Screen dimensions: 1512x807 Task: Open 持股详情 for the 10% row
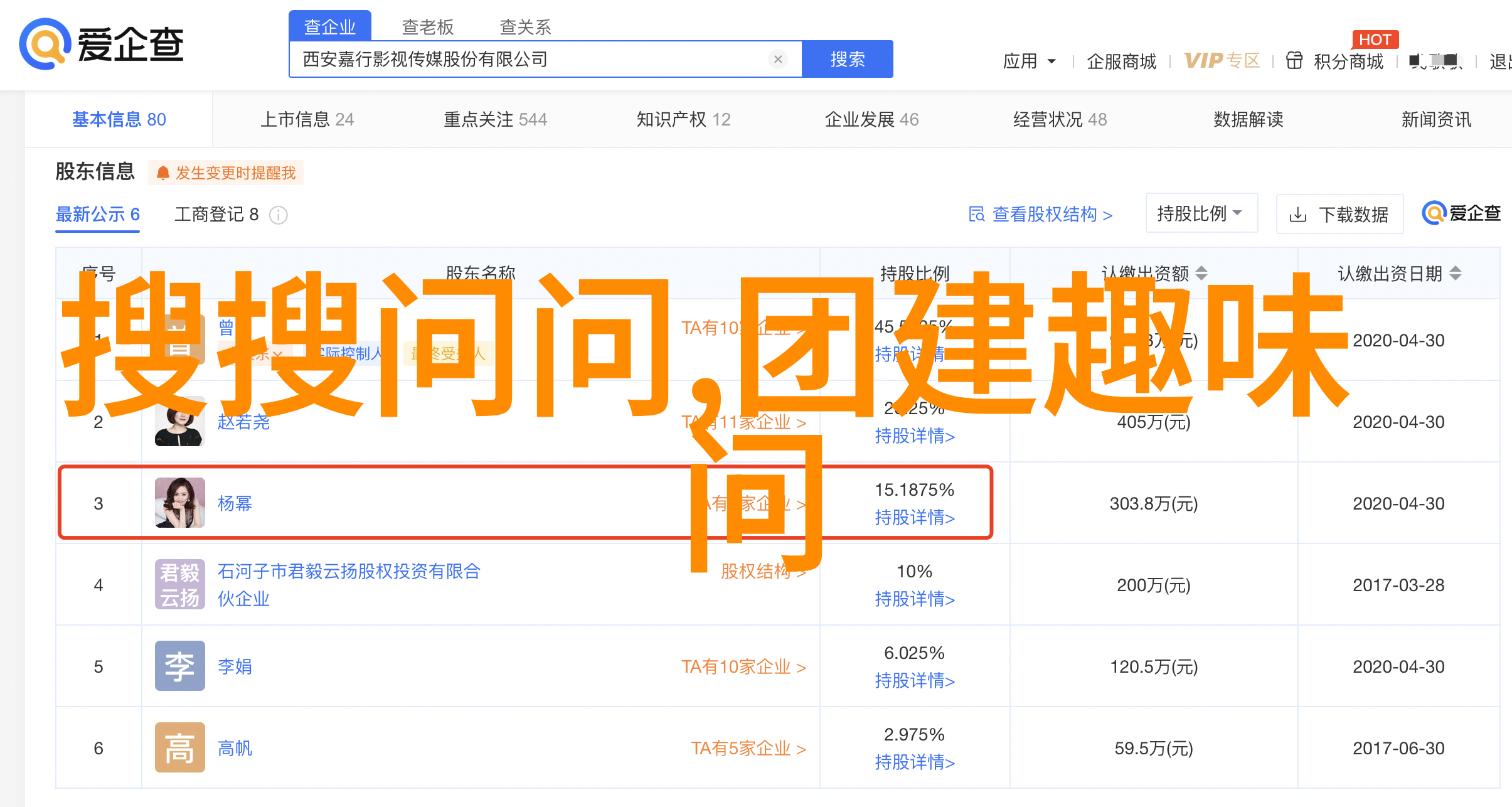coord(915,599)
